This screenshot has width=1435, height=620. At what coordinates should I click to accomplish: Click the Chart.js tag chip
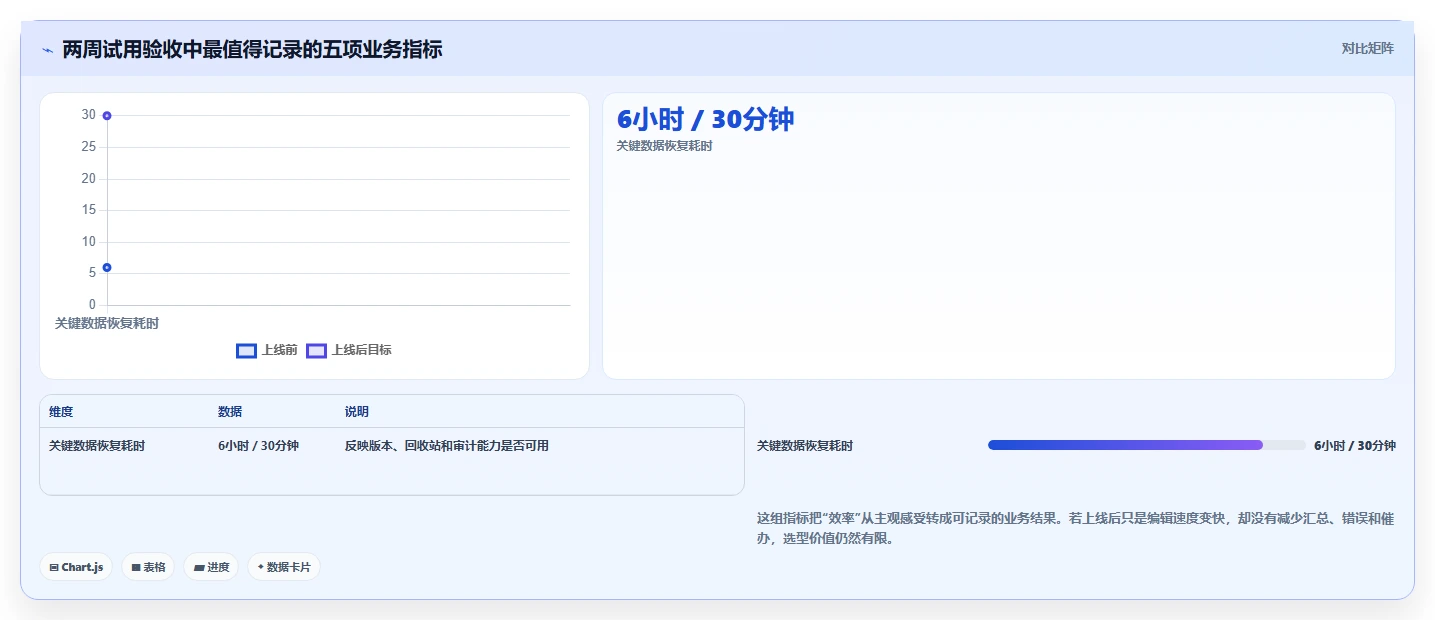coord(77,567)
